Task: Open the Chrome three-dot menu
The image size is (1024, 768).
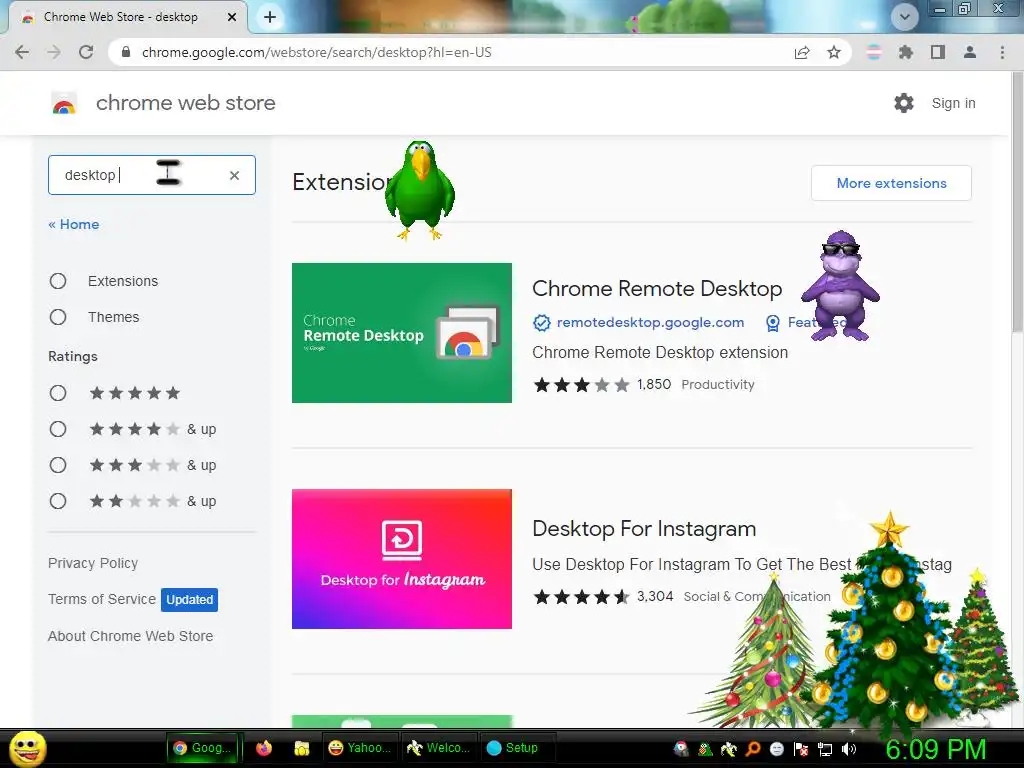Action: click(1002, 52)
